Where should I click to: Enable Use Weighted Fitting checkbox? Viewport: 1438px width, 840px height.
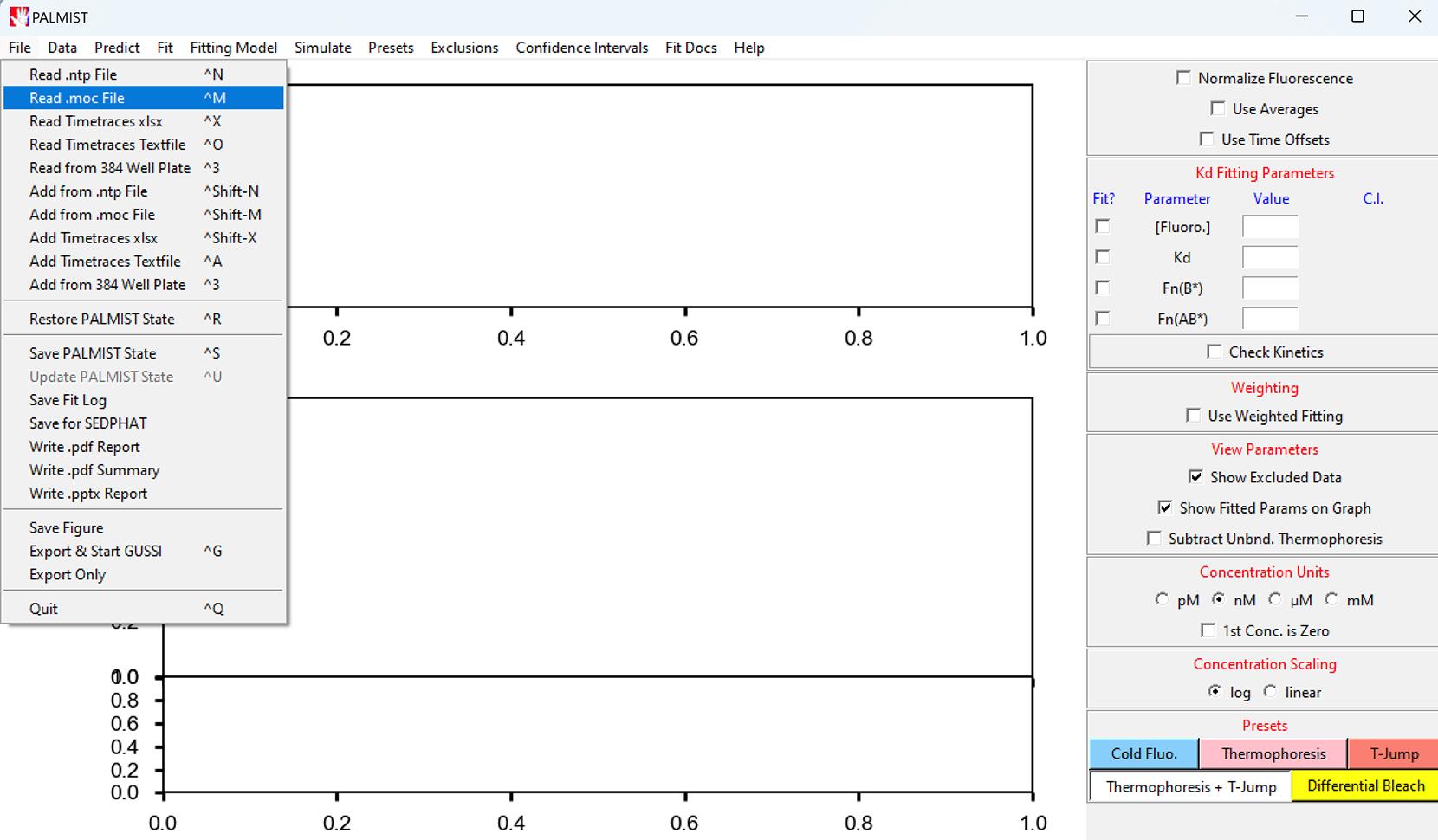point(1194,416)
